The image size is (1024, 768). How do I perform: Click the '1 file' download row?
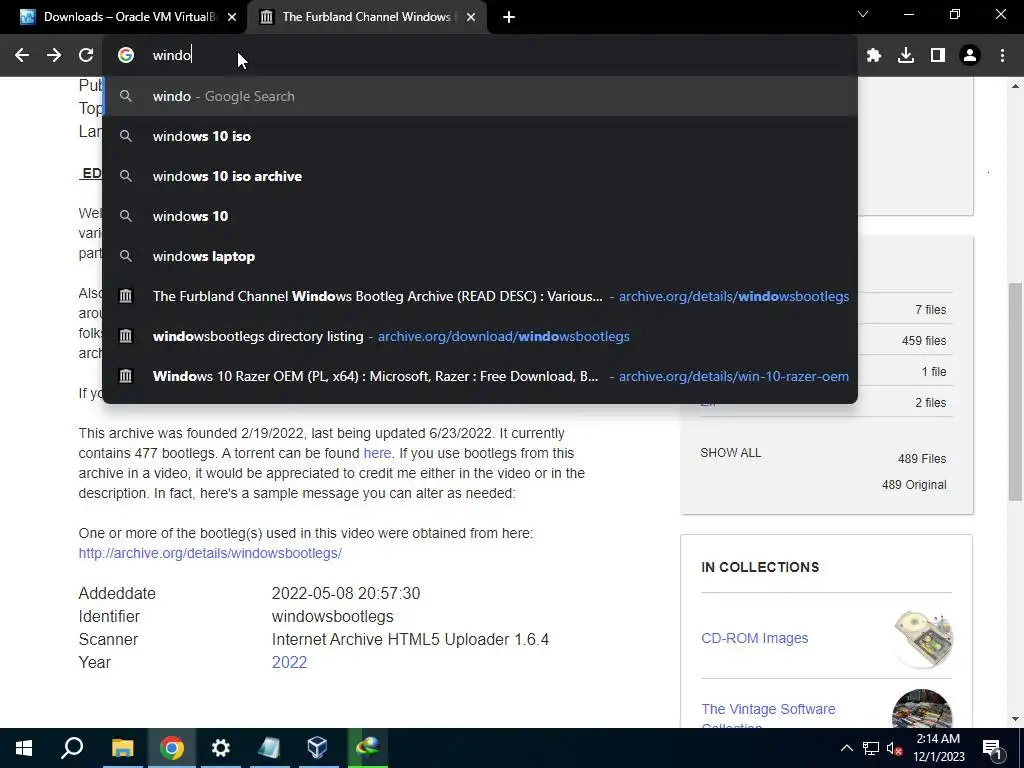[x=826, y=372]
